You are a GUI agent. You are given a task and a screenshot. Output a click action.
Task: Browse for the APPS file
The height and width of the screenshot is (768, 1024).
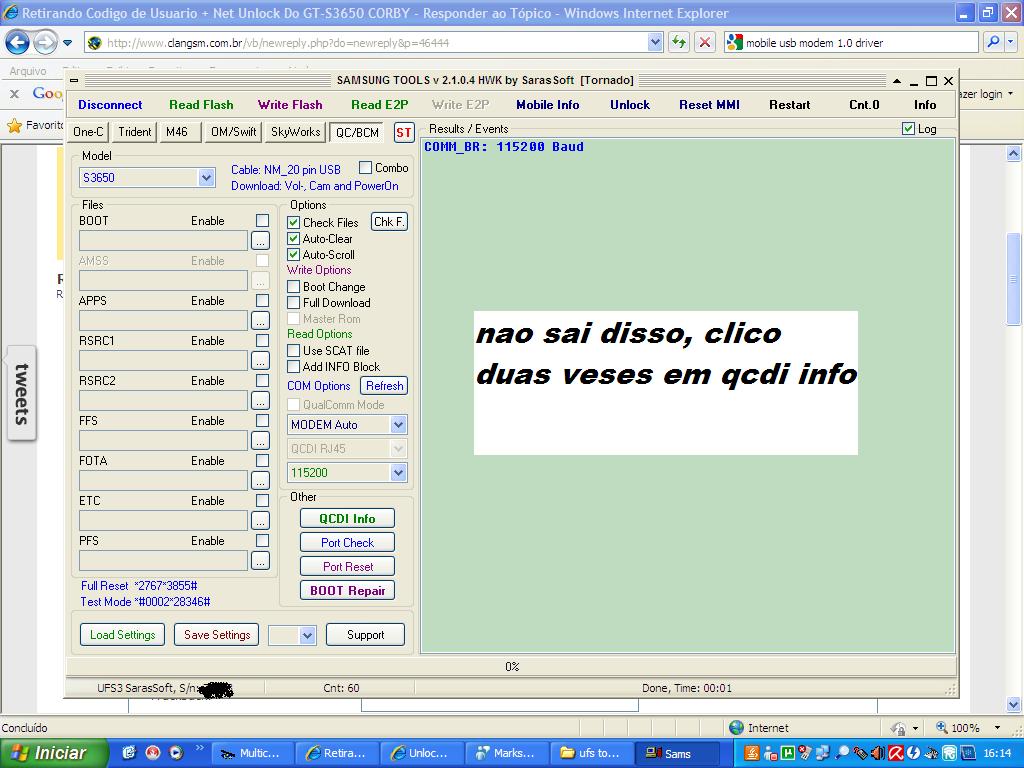[x=260, y=321]
